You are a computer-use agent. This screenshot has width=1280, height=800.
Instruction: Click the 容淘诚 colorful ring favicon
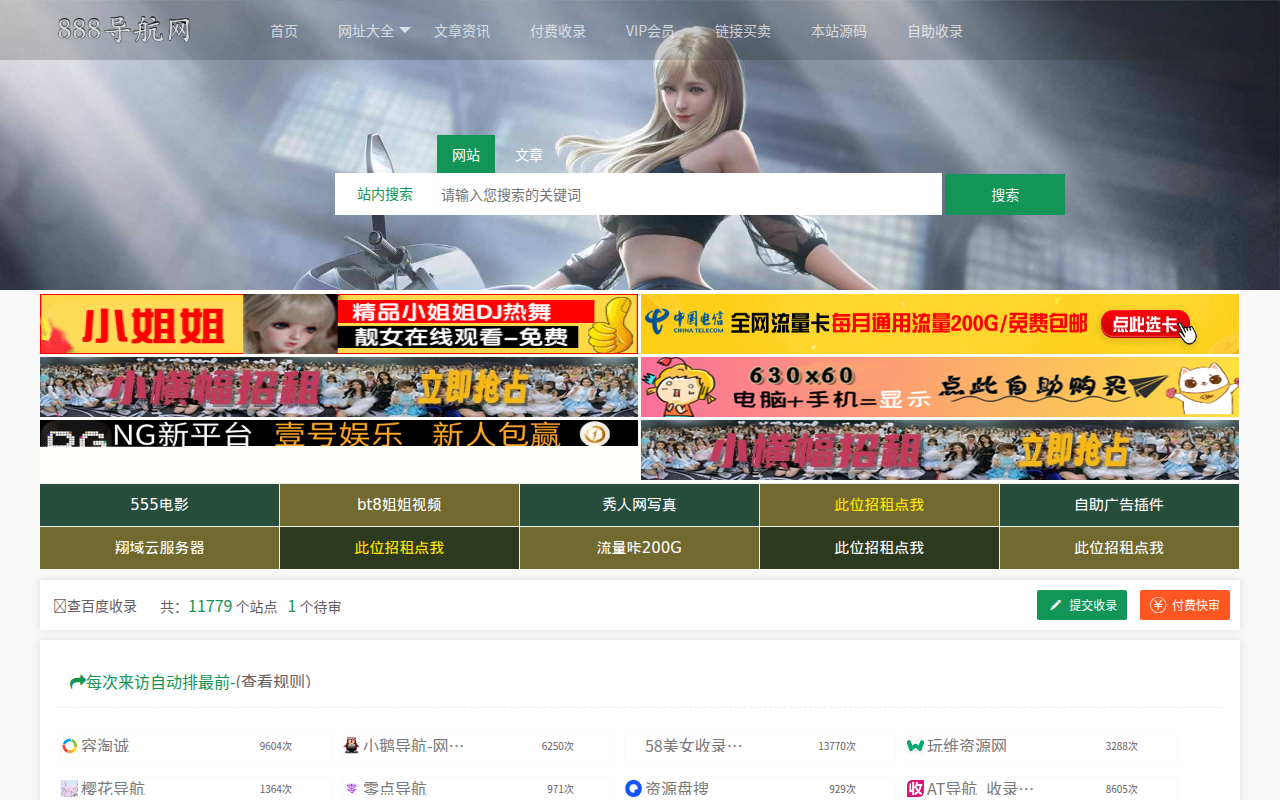(69, 746)
